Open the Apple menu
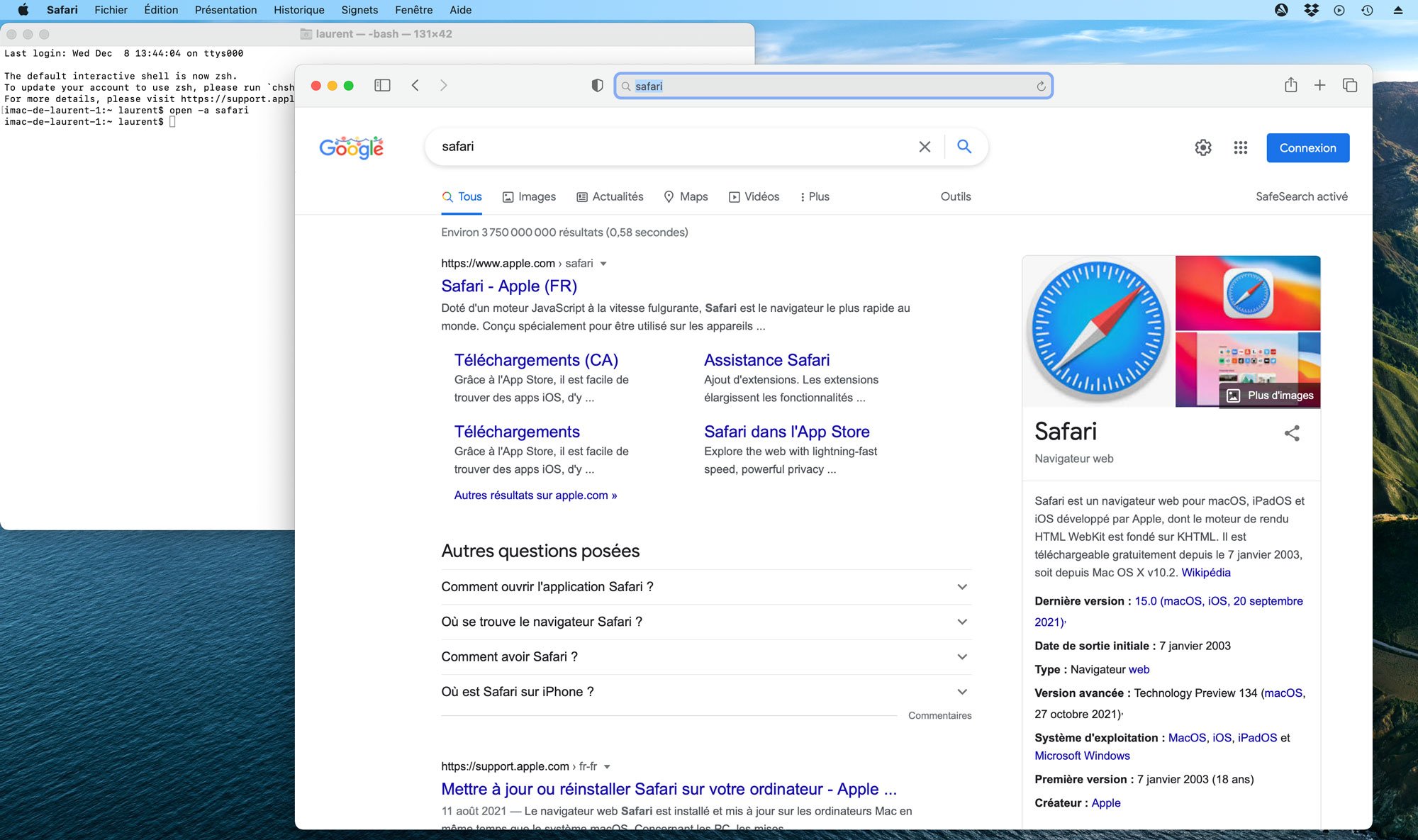This screenshot has height=840, width=1418. 23,10
